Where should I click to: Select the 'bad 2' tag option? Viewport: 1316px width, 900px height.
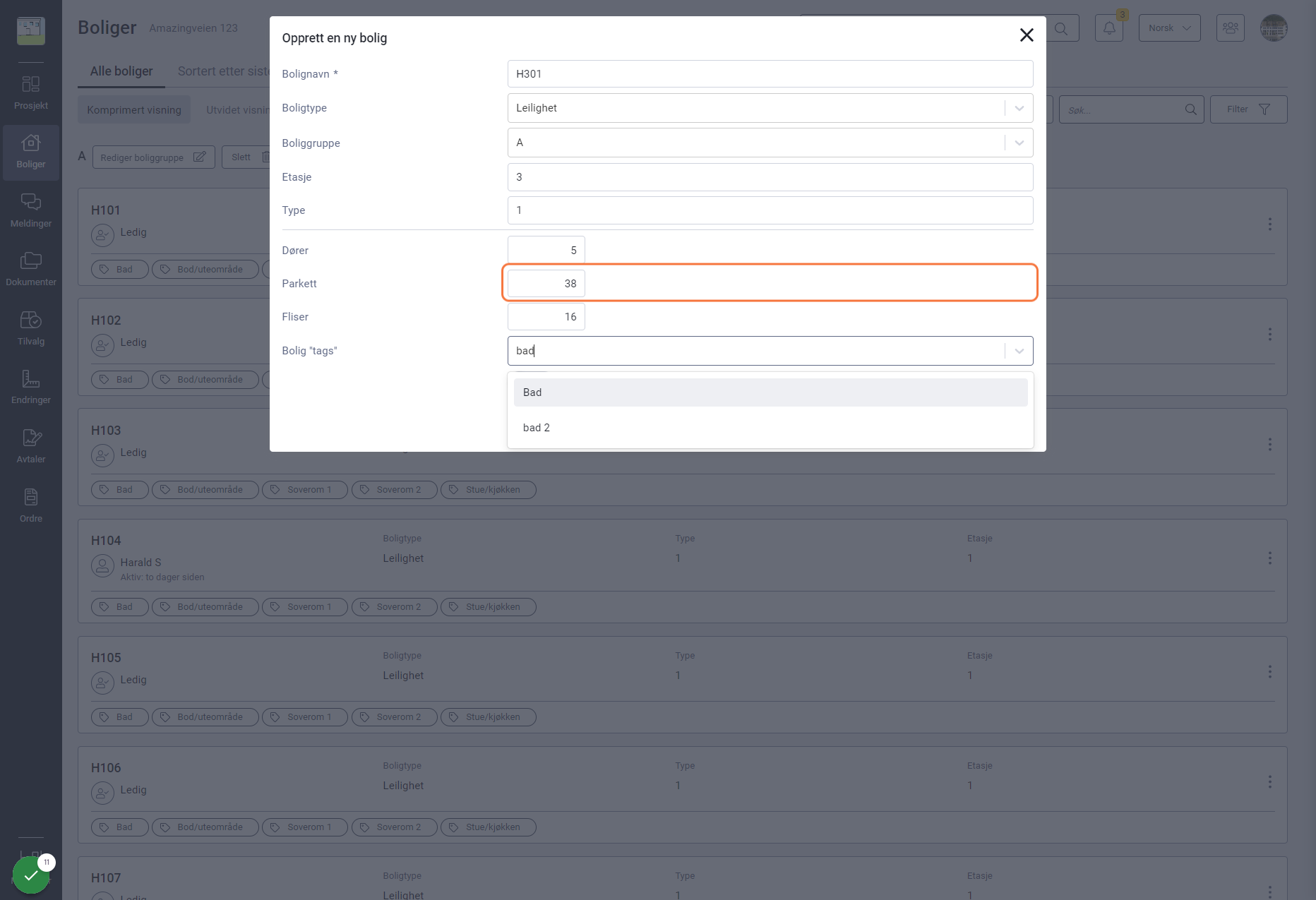click(x=770, y=428)
